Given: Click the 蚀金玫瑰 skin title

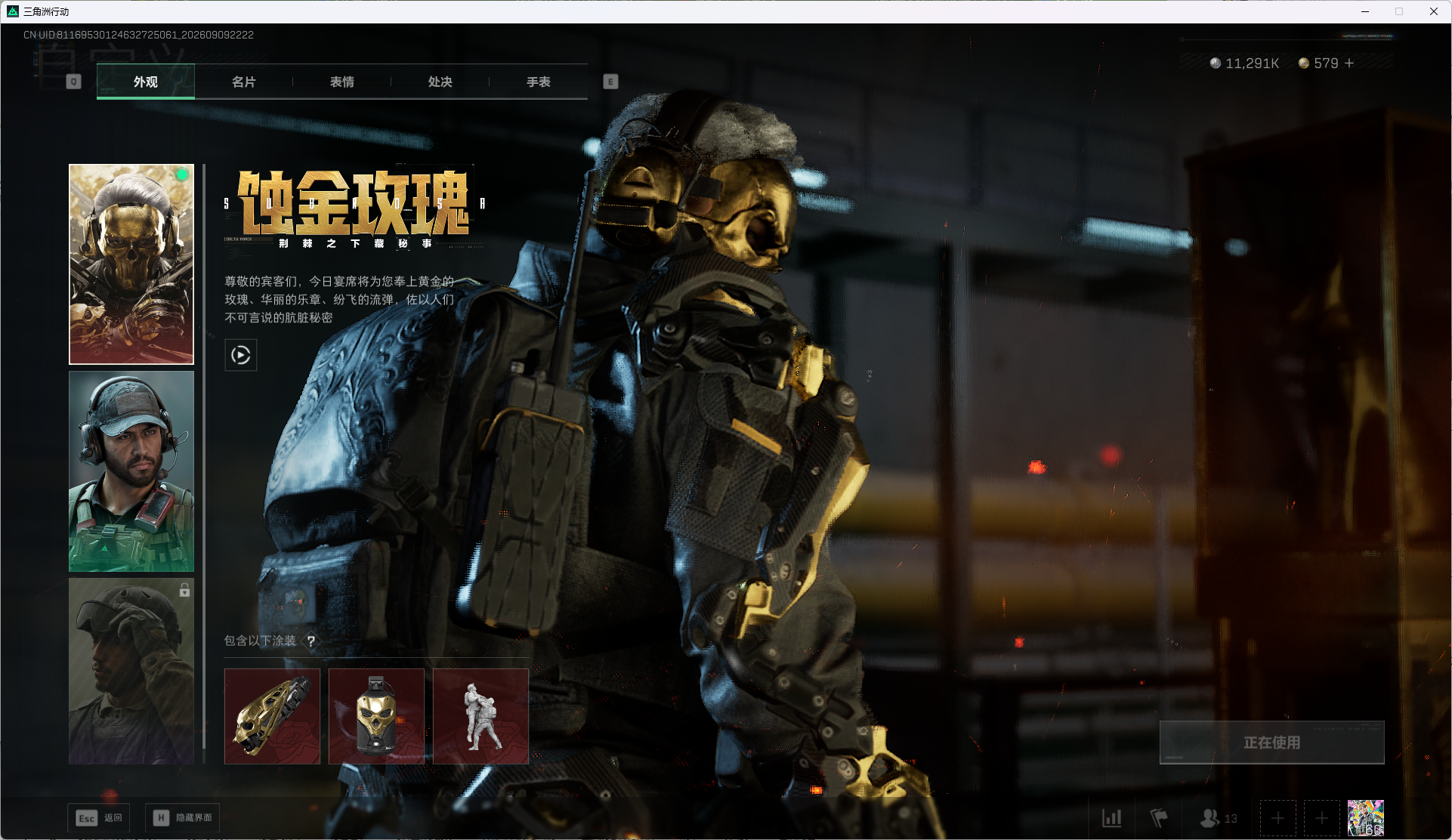Looking at the screenshot, I should click(354, 202).
